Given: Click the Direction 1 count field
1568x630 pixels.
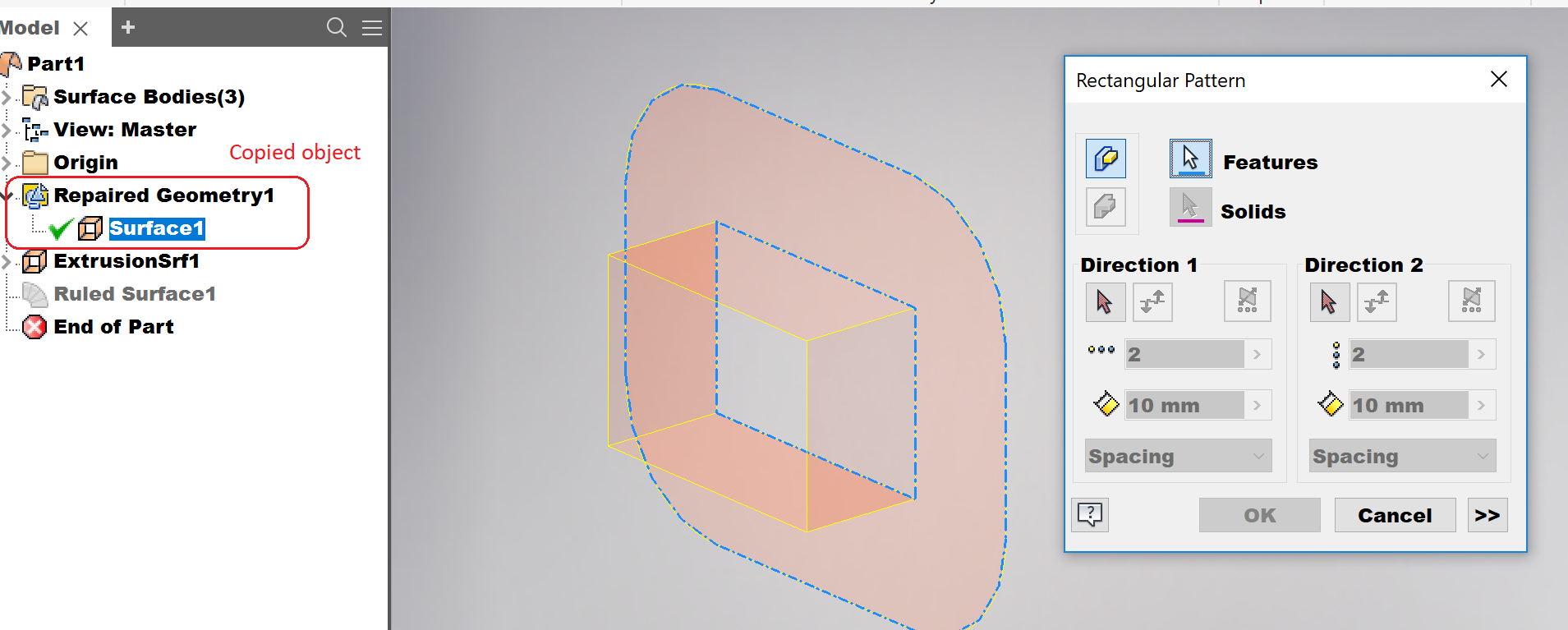Looking at the screenshot, I should click(1184, 355).
